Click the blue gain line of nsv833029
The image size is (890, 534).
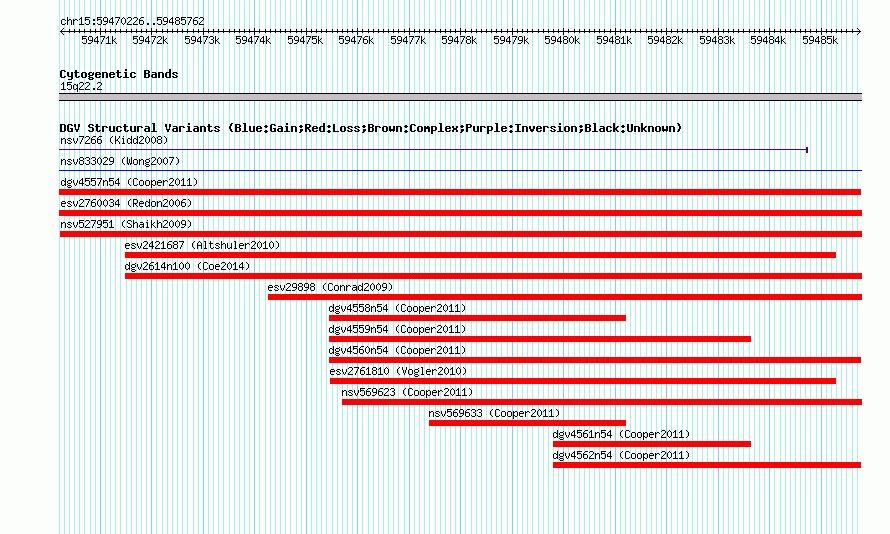460,170
